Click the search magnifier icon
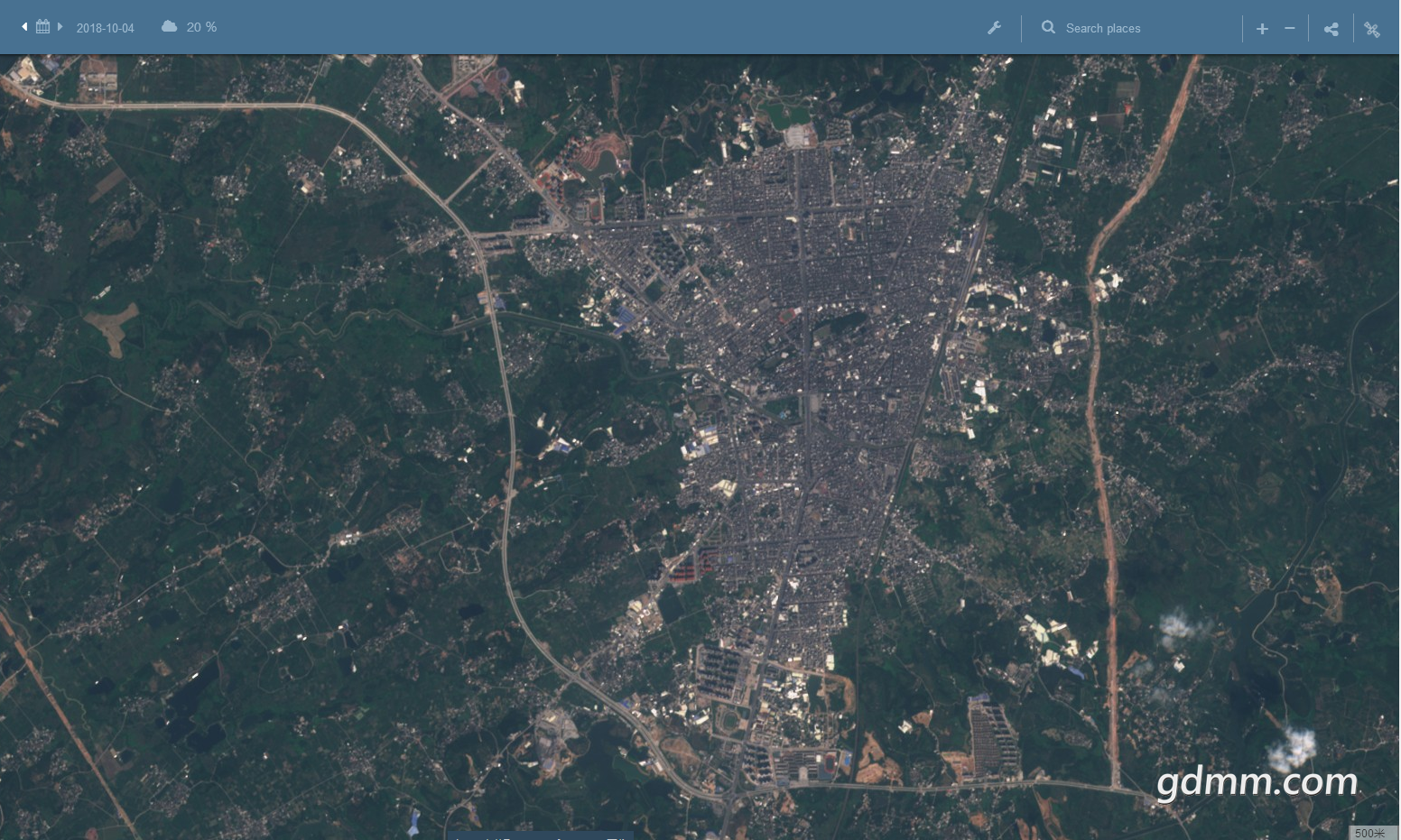Screen dimensions: 1401x840 point(1048,28)
